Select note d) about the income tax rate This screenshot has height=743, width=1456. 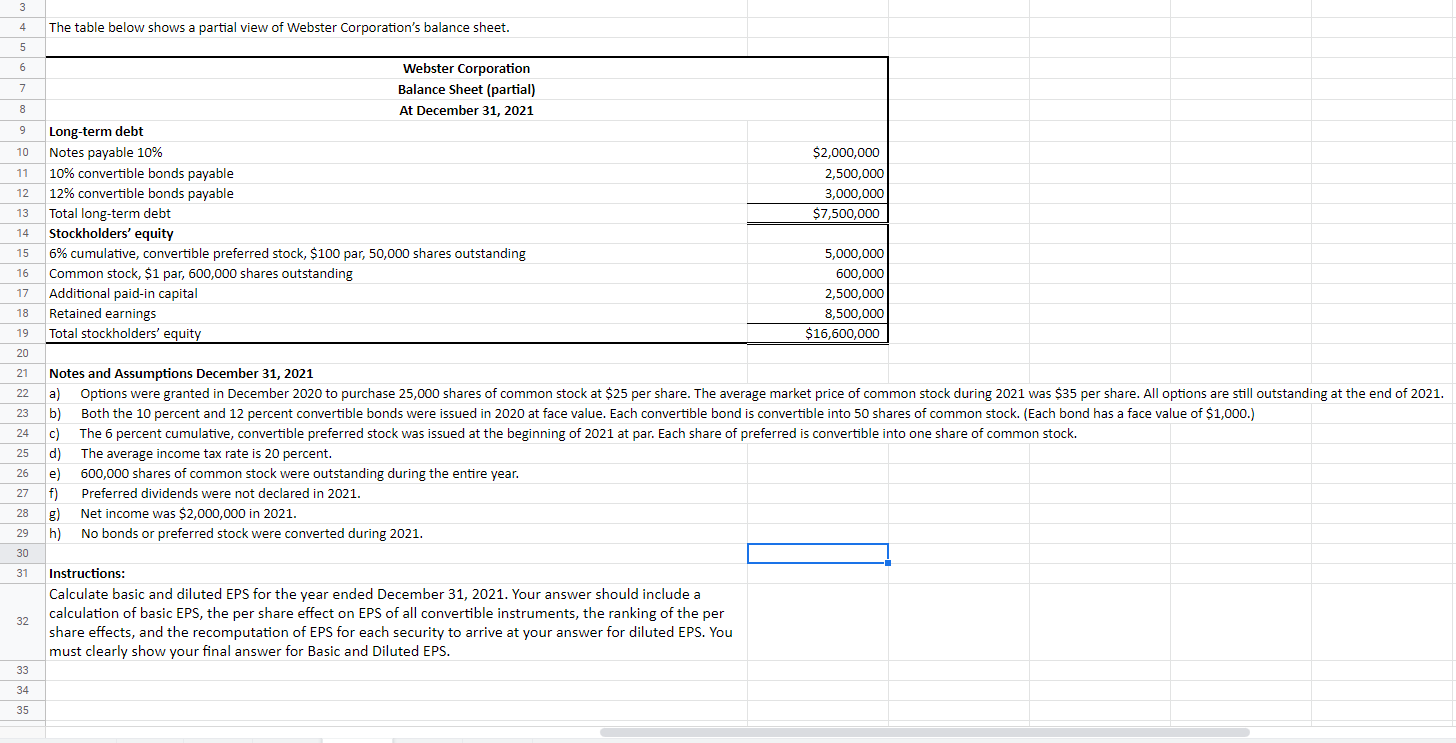pos(190,453)
